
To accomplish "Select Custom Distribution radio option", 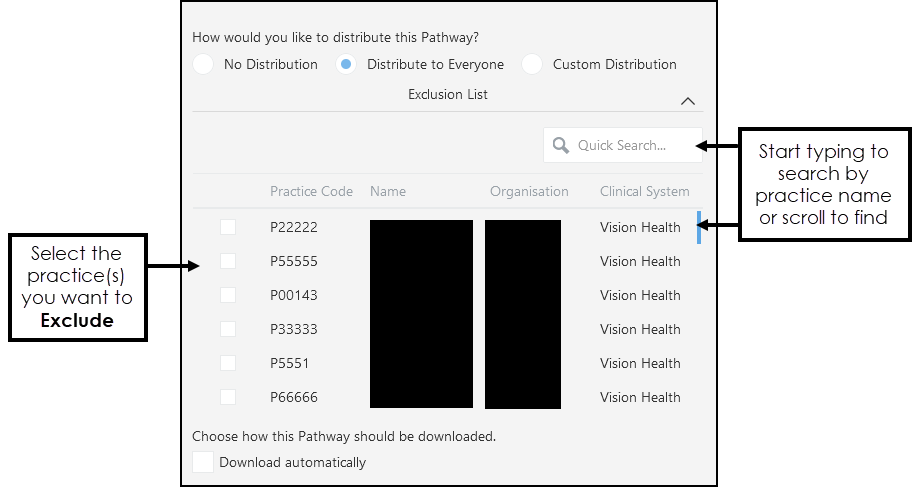I will [x=532, y=65].
